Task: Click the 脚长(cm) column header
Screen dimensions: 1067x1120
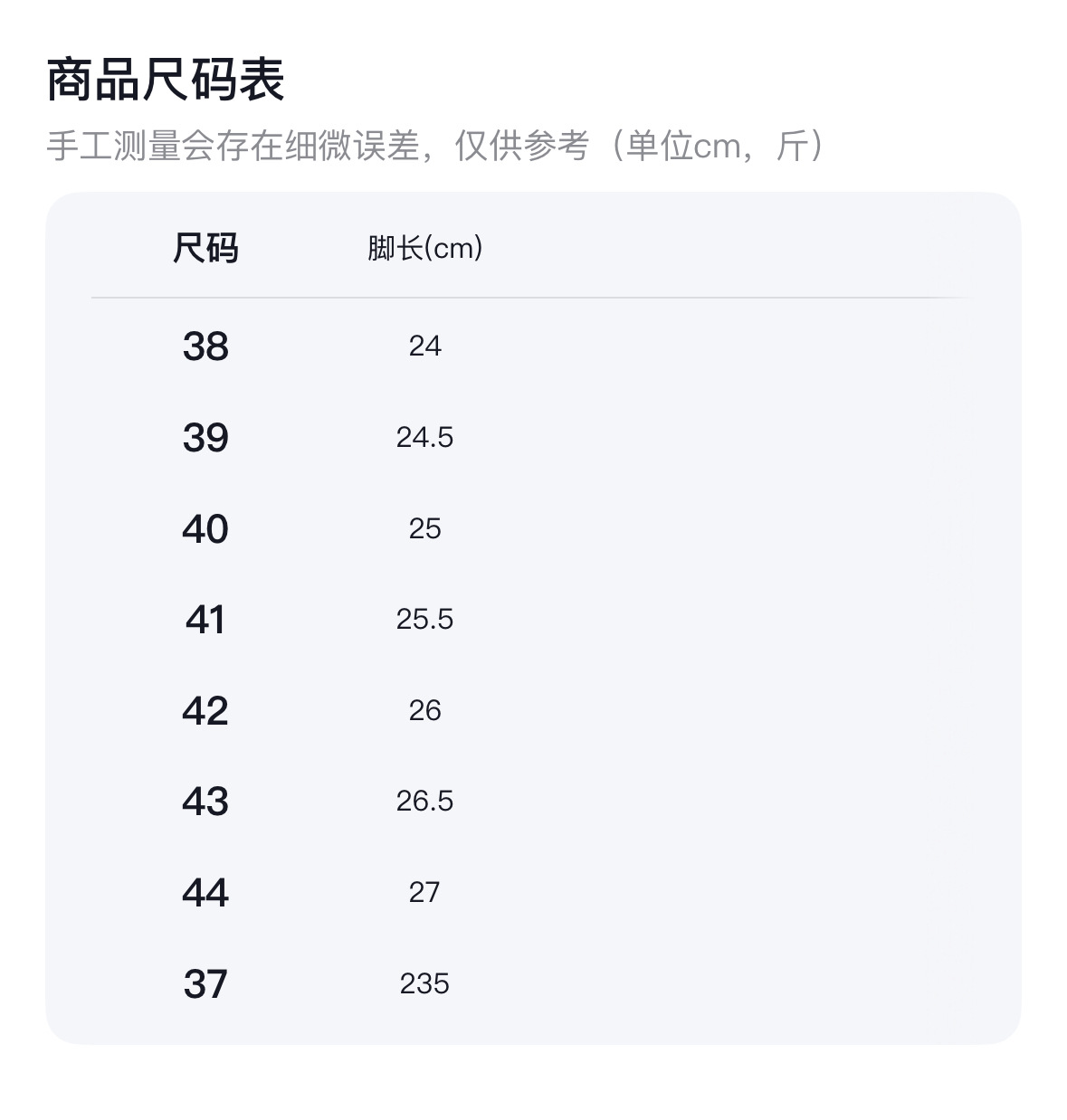Action: coord(424,248)
